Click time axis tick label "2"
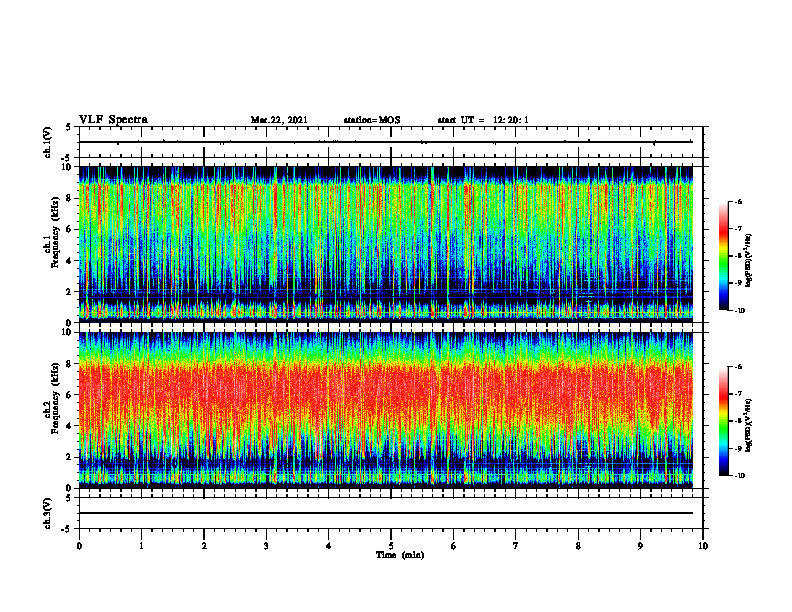The image size is (792, 612). 204,546
